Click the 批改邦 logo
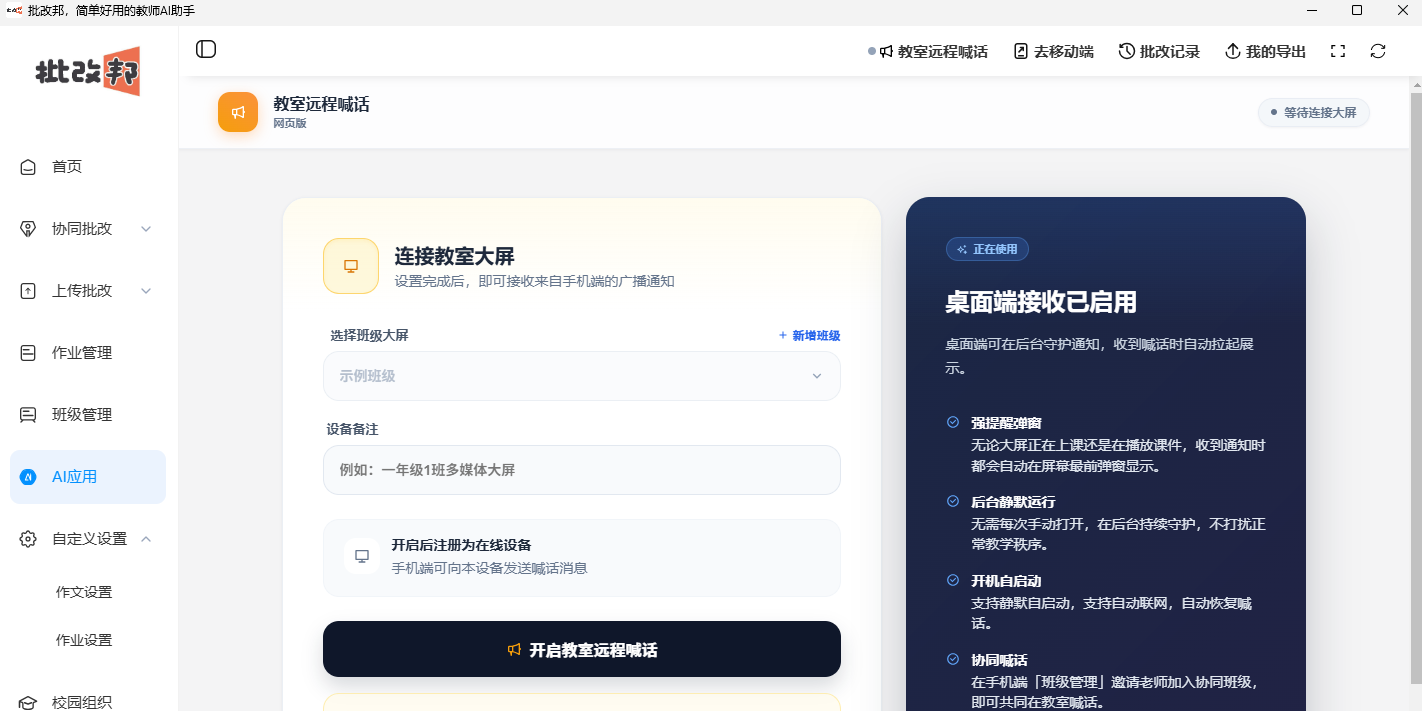The image size is (1422, 711). pyautogui.click(x=88, y=71)
